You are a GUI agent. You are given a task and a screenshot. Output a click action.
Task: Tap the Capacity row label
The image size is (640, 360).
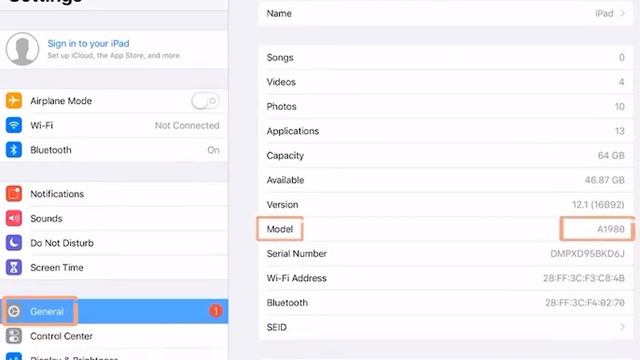[x=285, y=156]
